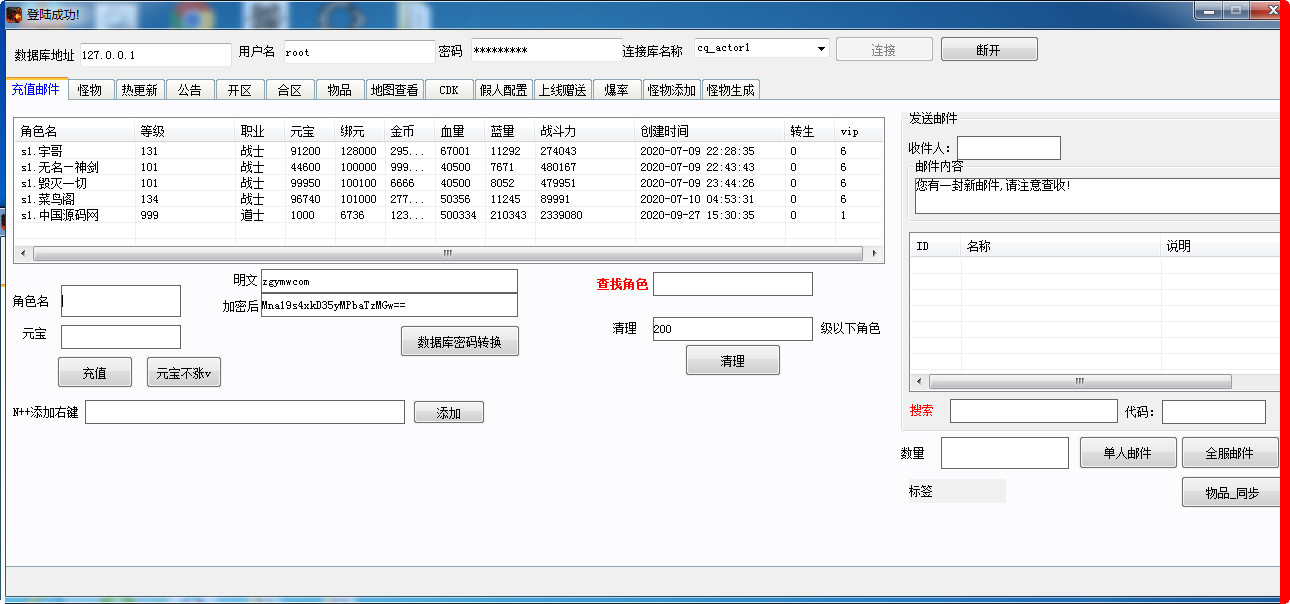Click the 创建时间 column header

point(710,131)
